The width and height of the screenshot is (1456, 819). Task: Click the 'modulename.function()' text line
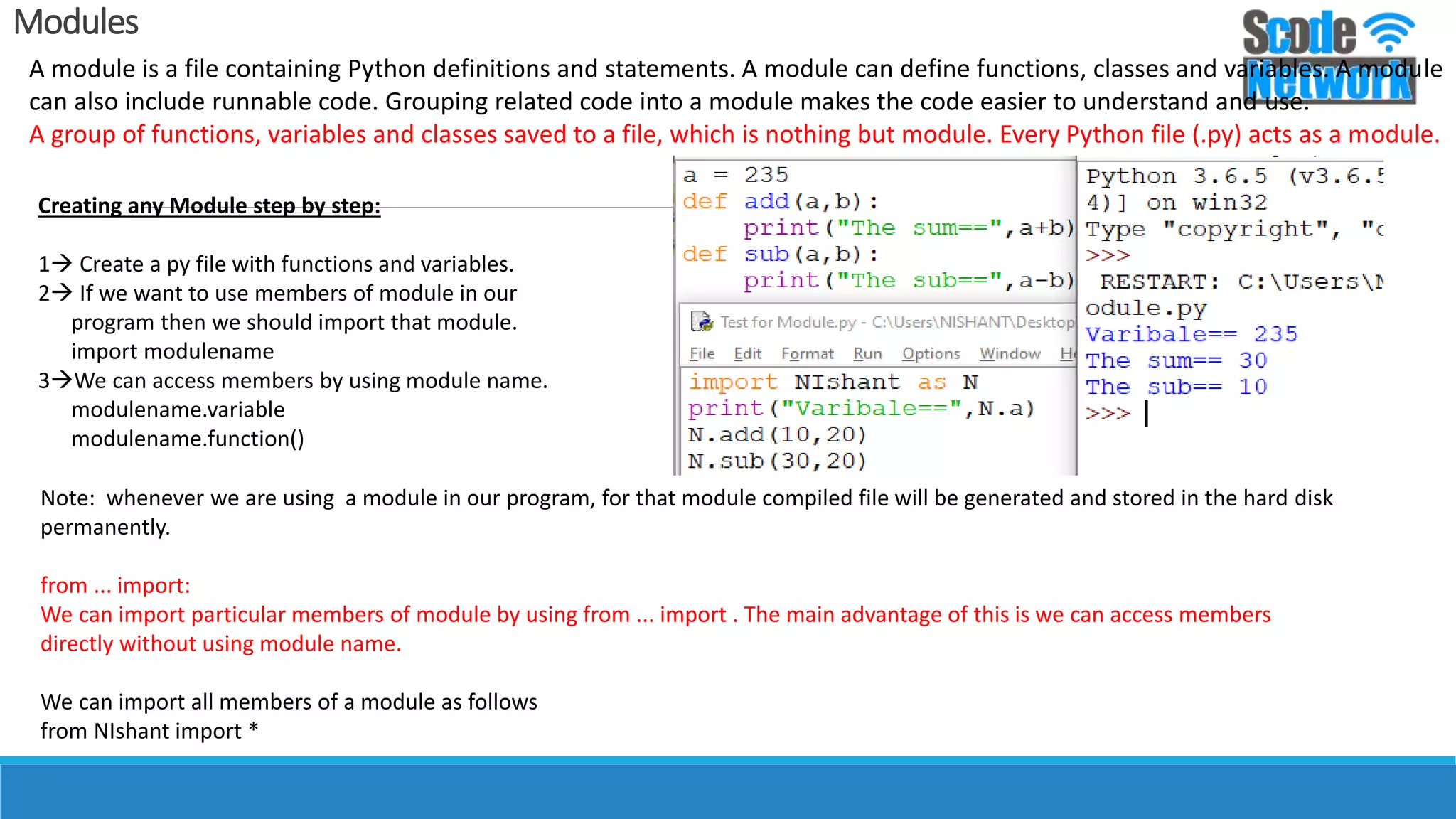(x=188, y=439)
